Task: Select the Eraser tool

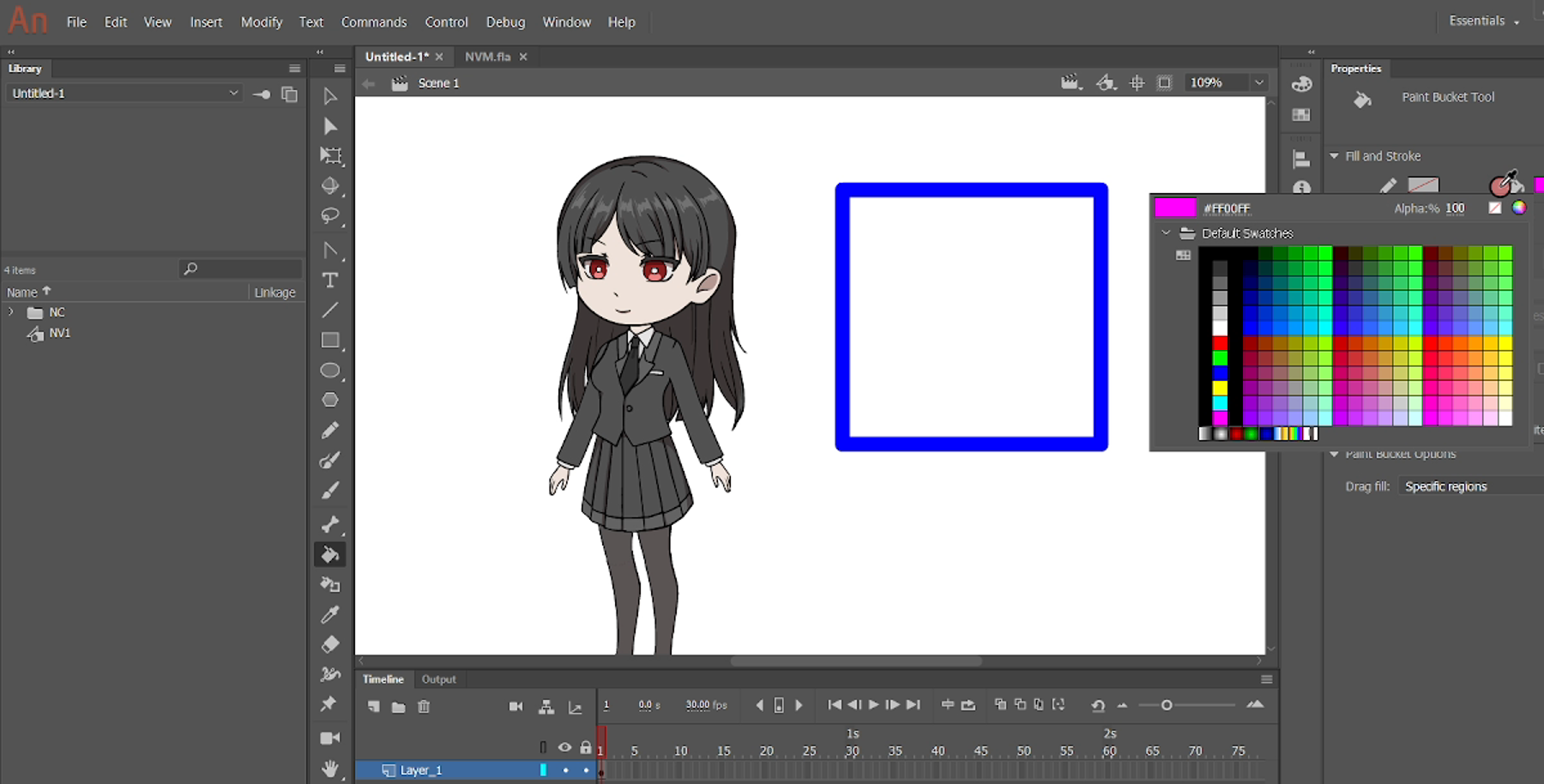Action: pyautogui.click(x=330, y=644)
